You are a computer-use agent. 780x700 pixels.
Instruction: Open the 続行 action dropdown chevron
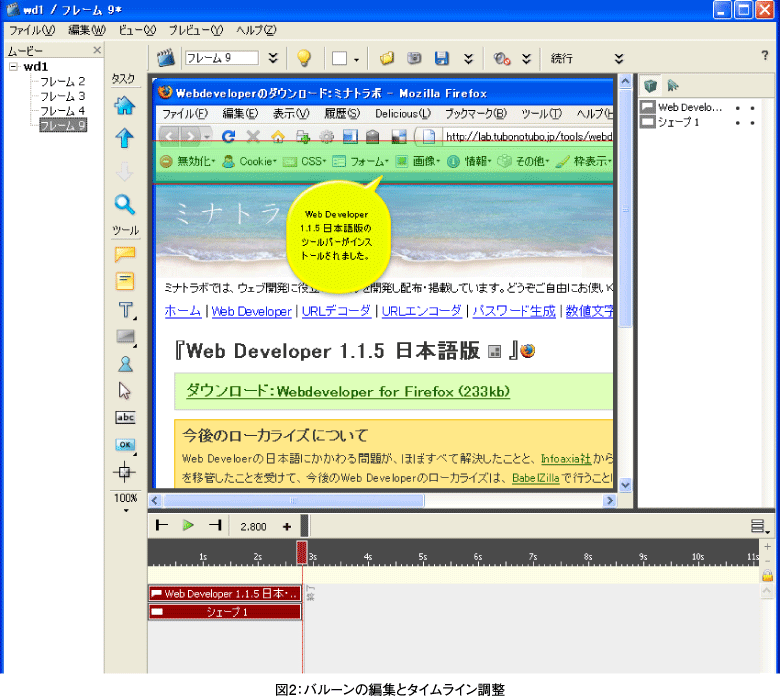[619, 59]
